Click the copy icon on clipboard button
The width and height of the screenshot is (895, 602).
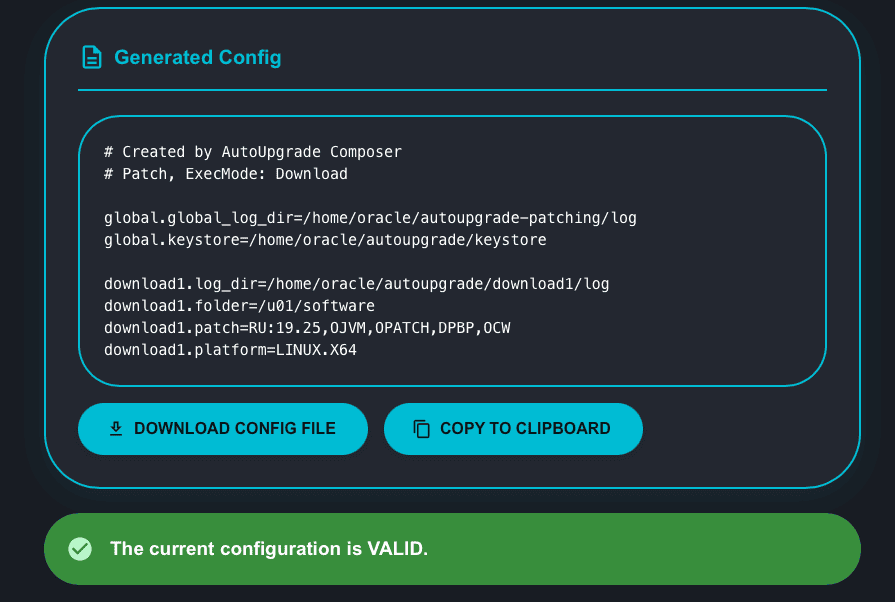[x=422, y=429]
